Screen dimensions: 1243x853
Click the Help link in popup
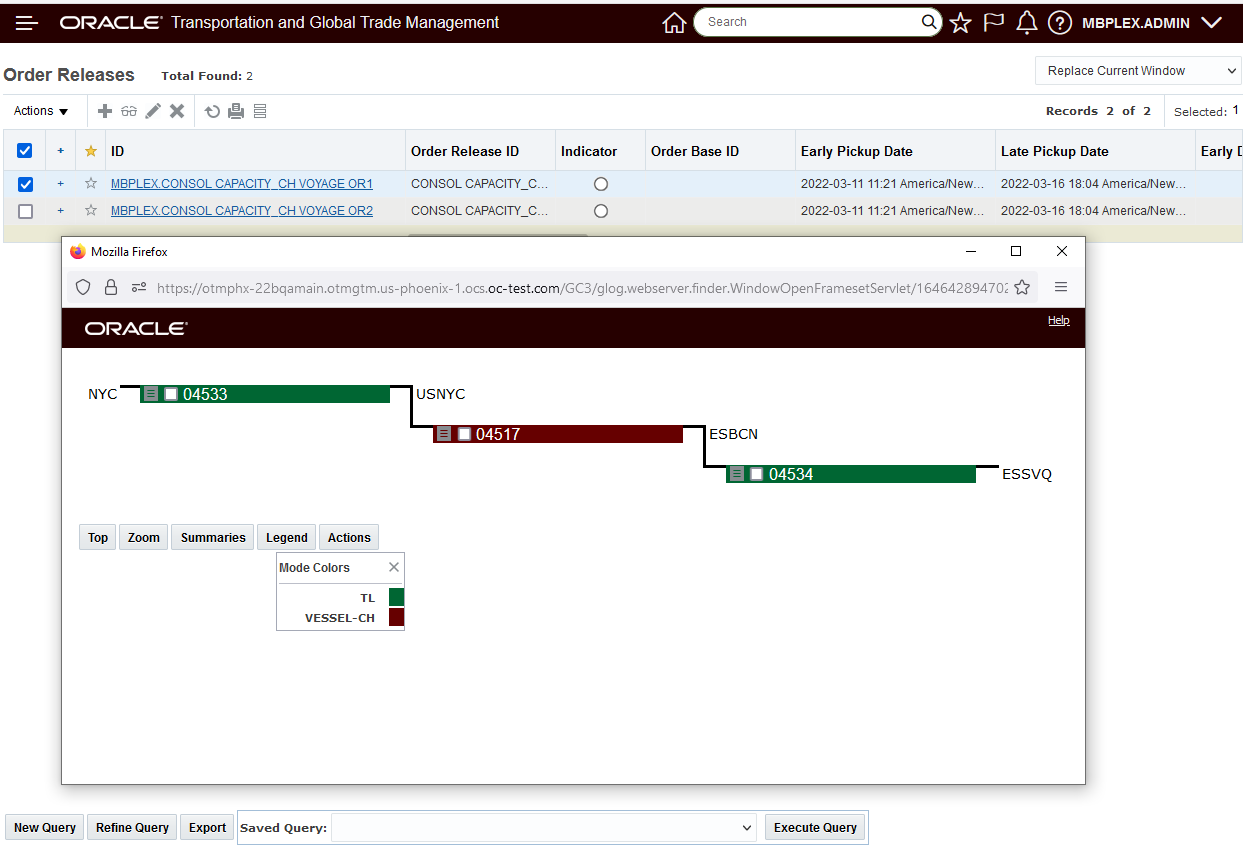coord(1059,320)
